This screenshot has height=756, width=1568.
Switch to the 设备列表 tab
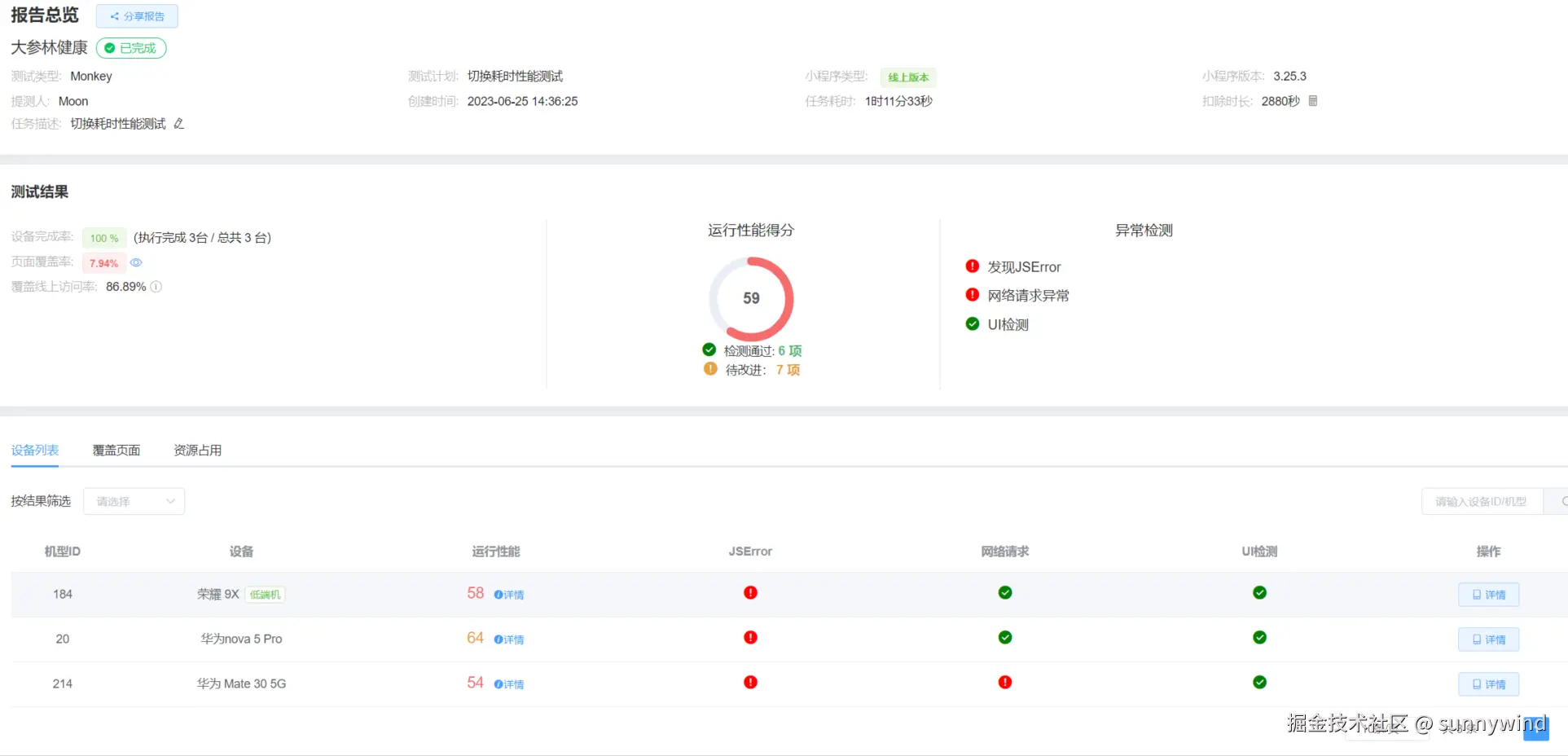35,451
